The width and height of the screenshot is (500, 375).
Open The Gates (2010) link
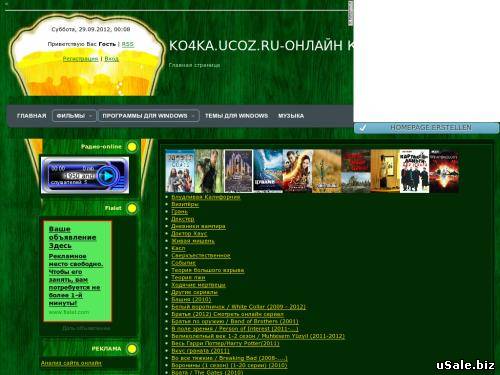[207, 372]
